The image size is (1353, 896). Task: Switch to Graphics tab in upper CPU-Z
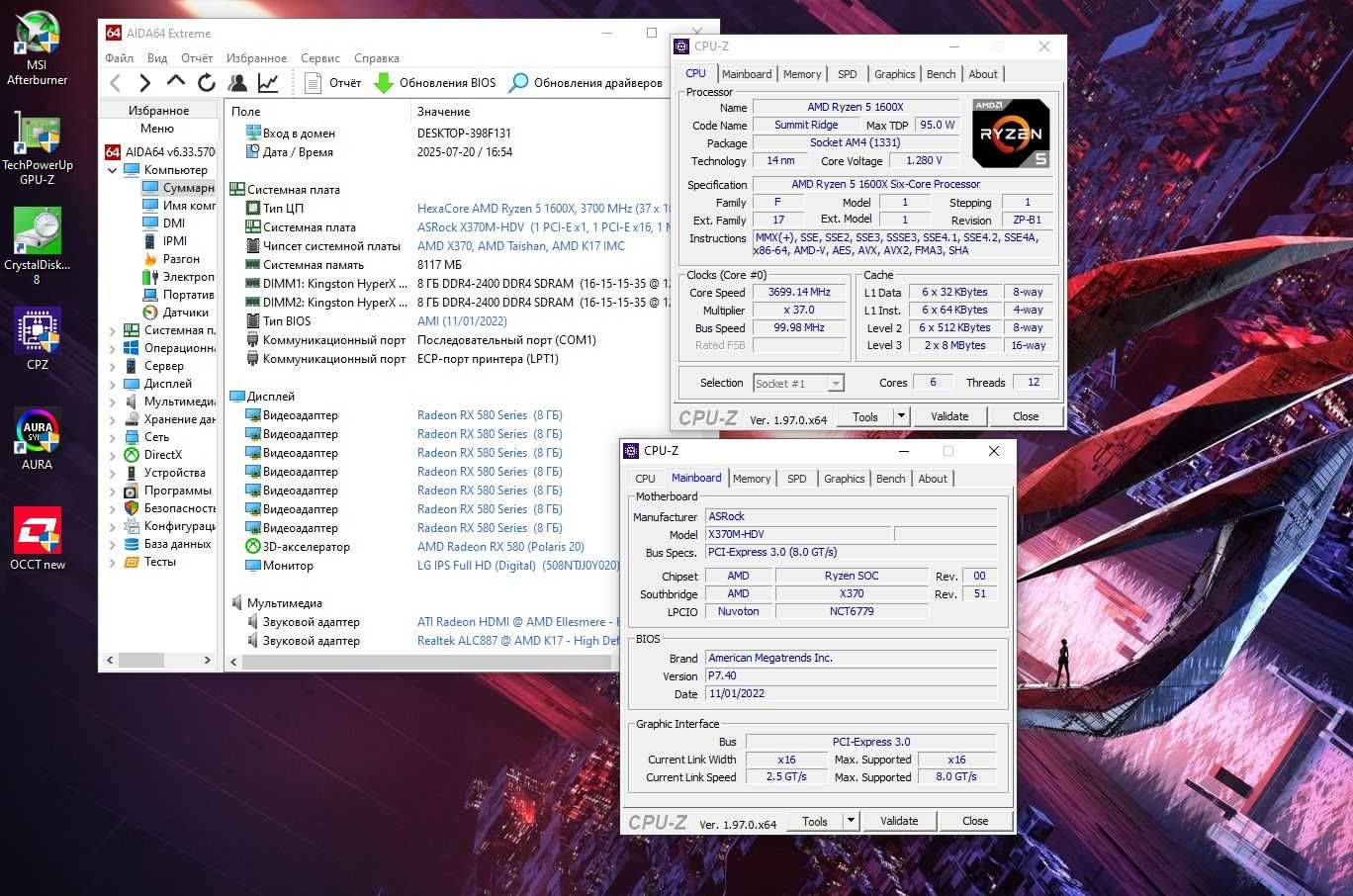(x=894, y=74)
